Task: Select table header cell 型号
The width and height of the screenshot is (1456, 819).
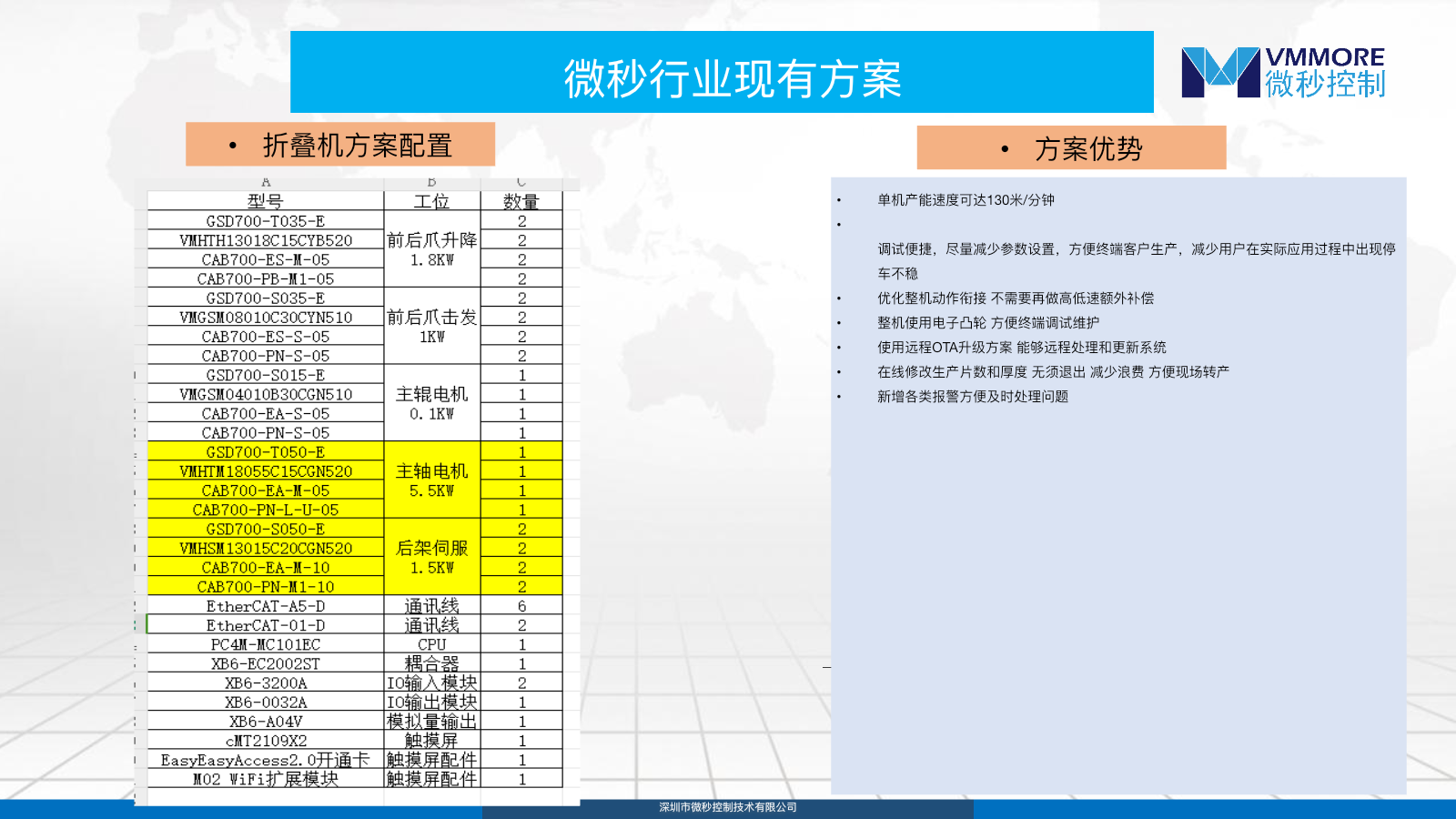Action: (266, 201)
